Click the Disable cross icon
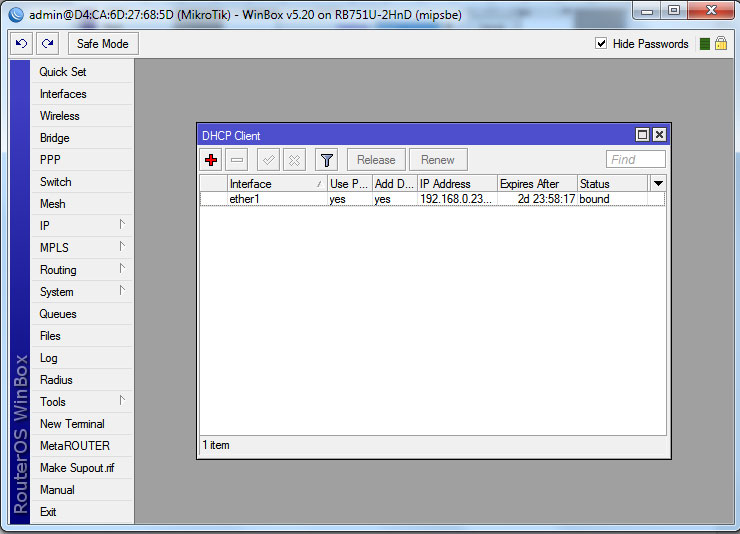 (x=294, y=160)
